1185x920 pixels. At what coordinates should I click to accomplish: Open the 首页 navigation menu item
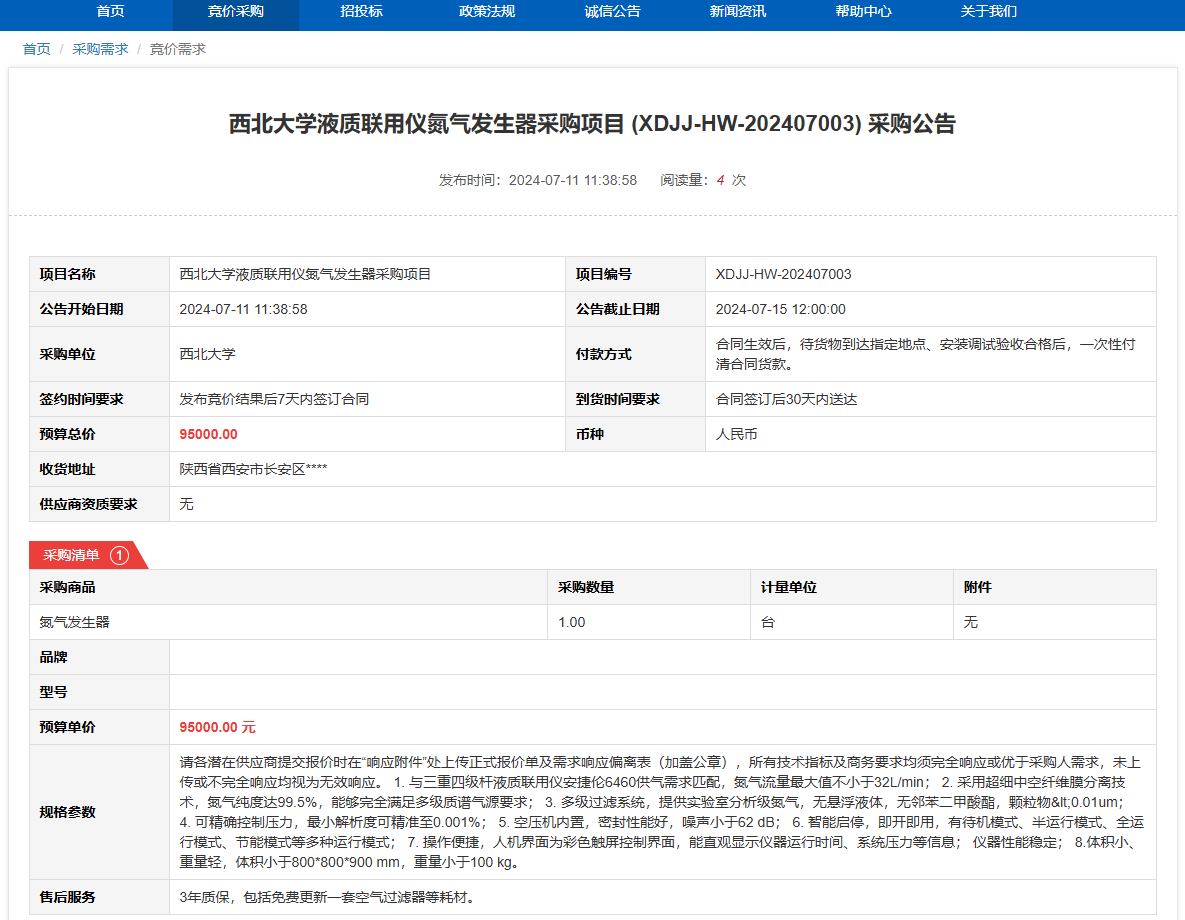click(110, 12)
